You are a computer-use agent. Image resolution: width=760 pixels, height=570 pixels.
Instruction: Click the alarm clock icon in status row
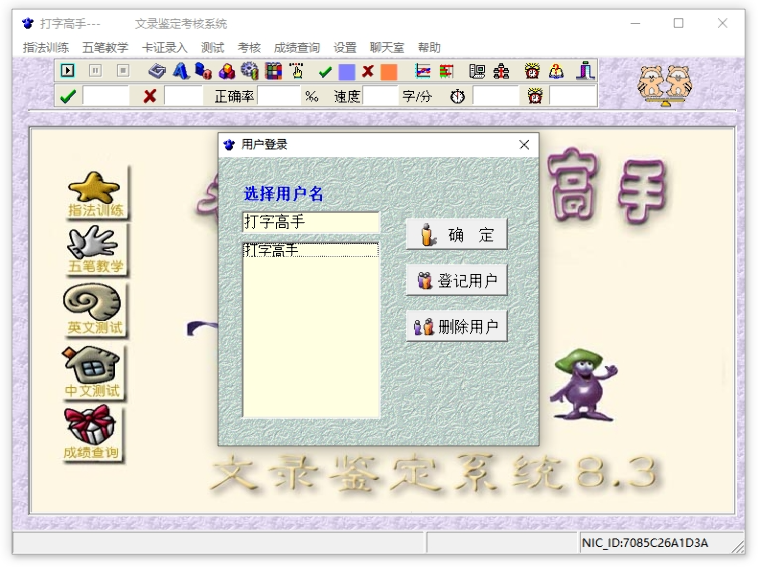point(535,96)
